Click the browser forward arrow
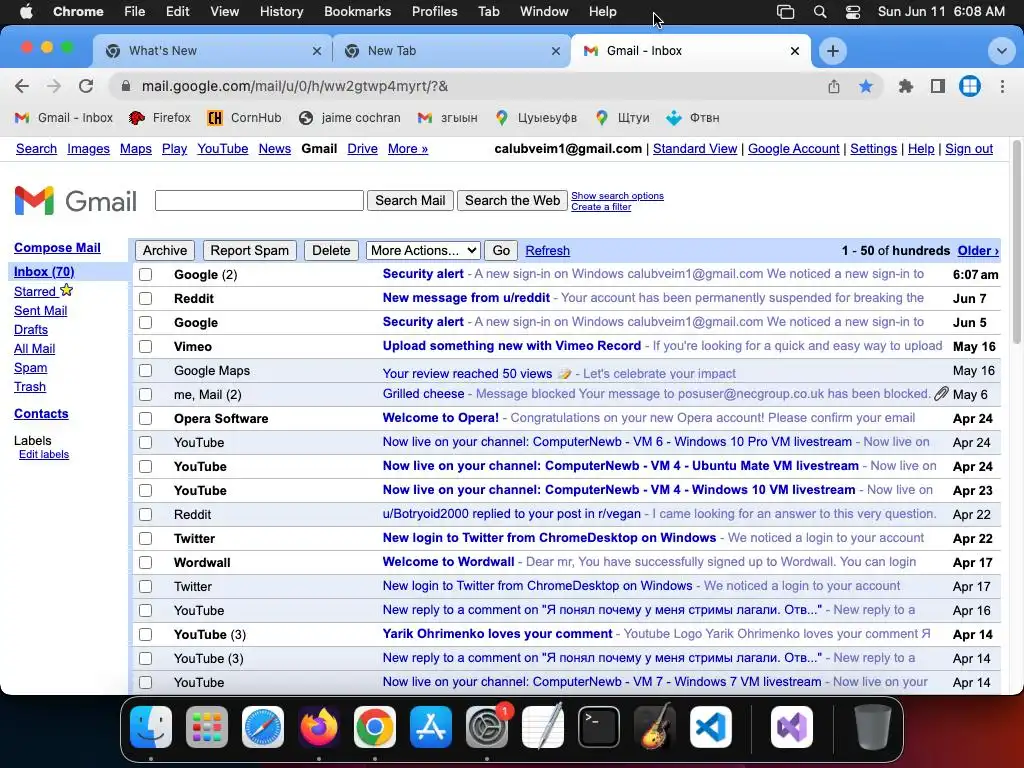The width and height of the screenshot is (1024, 768). (54, 86)
